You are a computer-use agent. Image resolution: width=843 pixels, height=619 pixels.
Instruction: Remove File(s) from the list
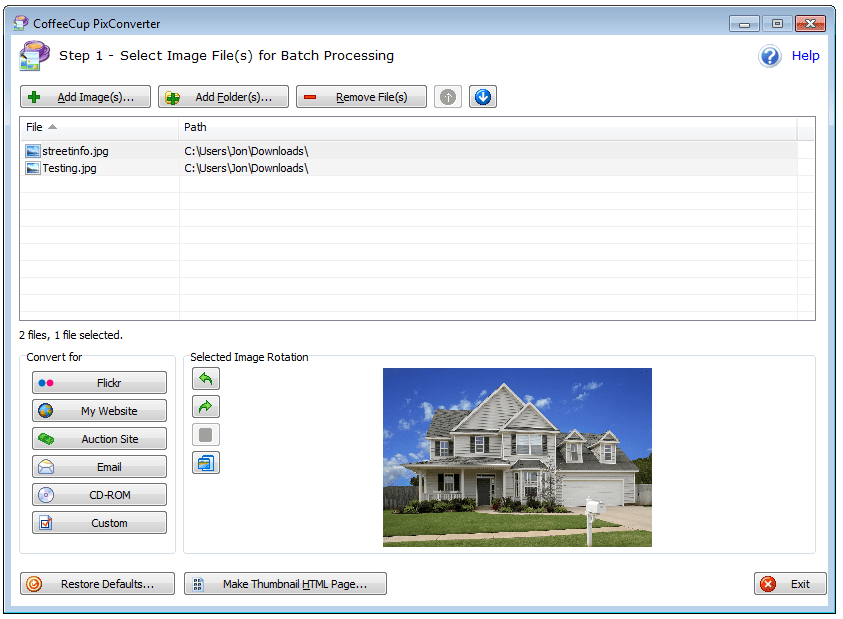[361, 97]
